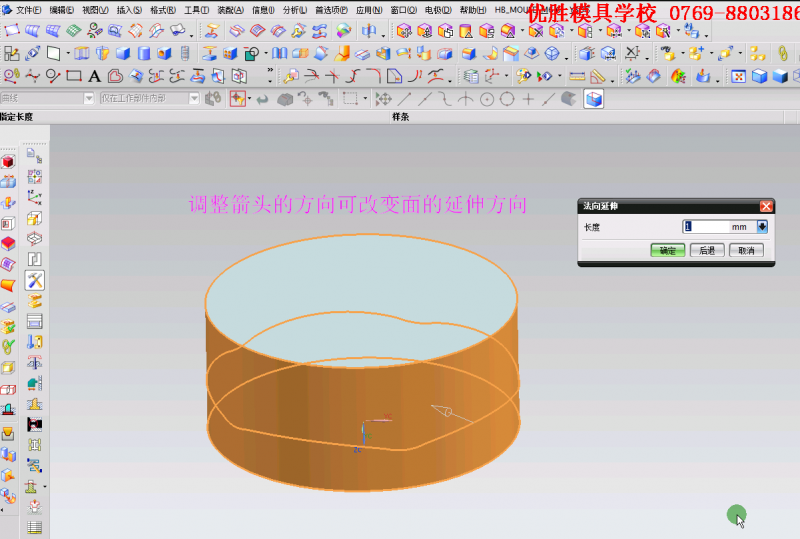Image resolution: width=800 pixels, height=539 pixels.
Task: Close the 法向延伸 dialog
Action: coord(766,206)
